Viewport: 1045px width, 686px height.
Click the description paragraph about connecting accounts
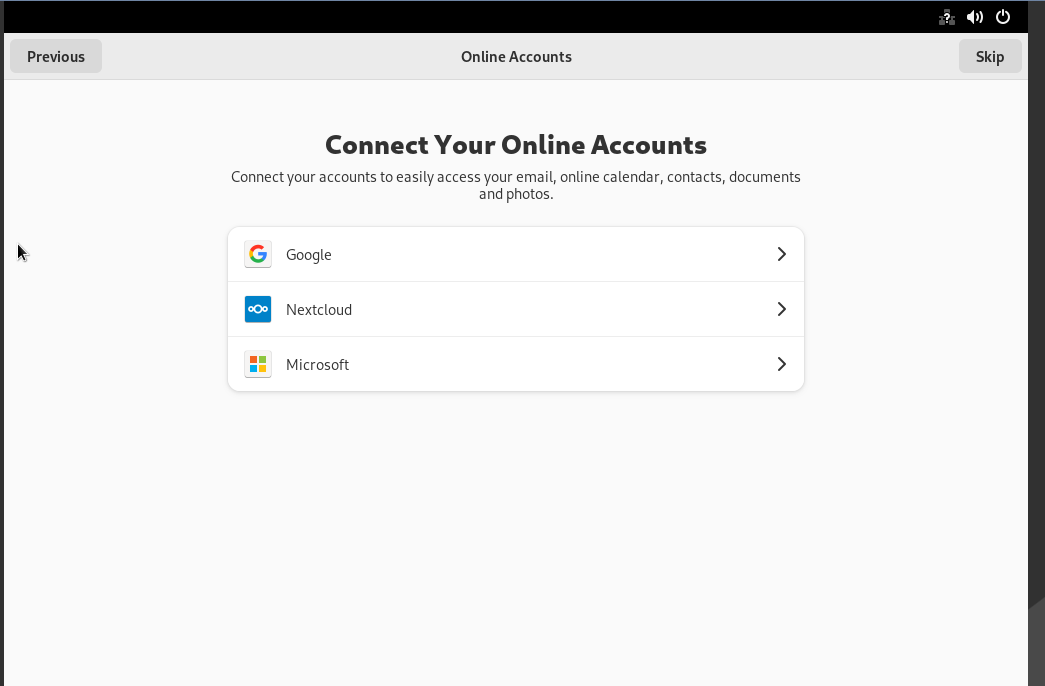(x=516, y=185)
